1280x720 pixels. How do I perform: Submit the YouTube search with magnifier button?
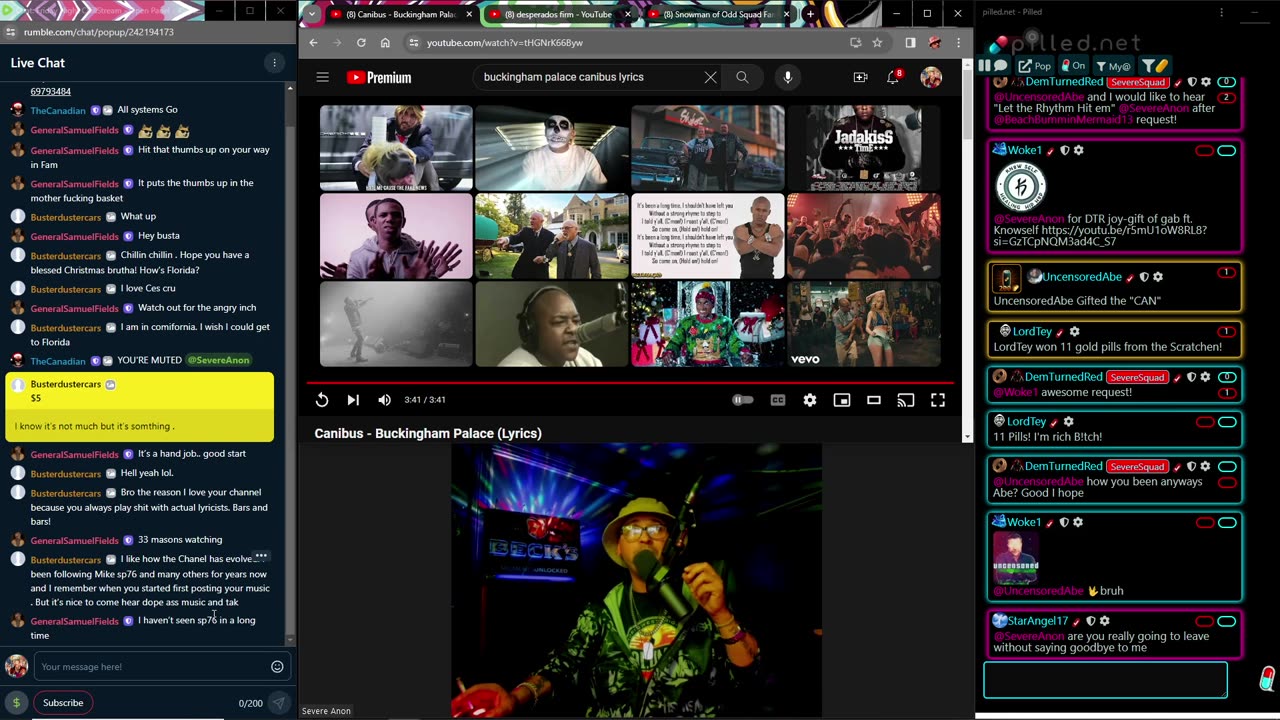[x=742, y=77]
